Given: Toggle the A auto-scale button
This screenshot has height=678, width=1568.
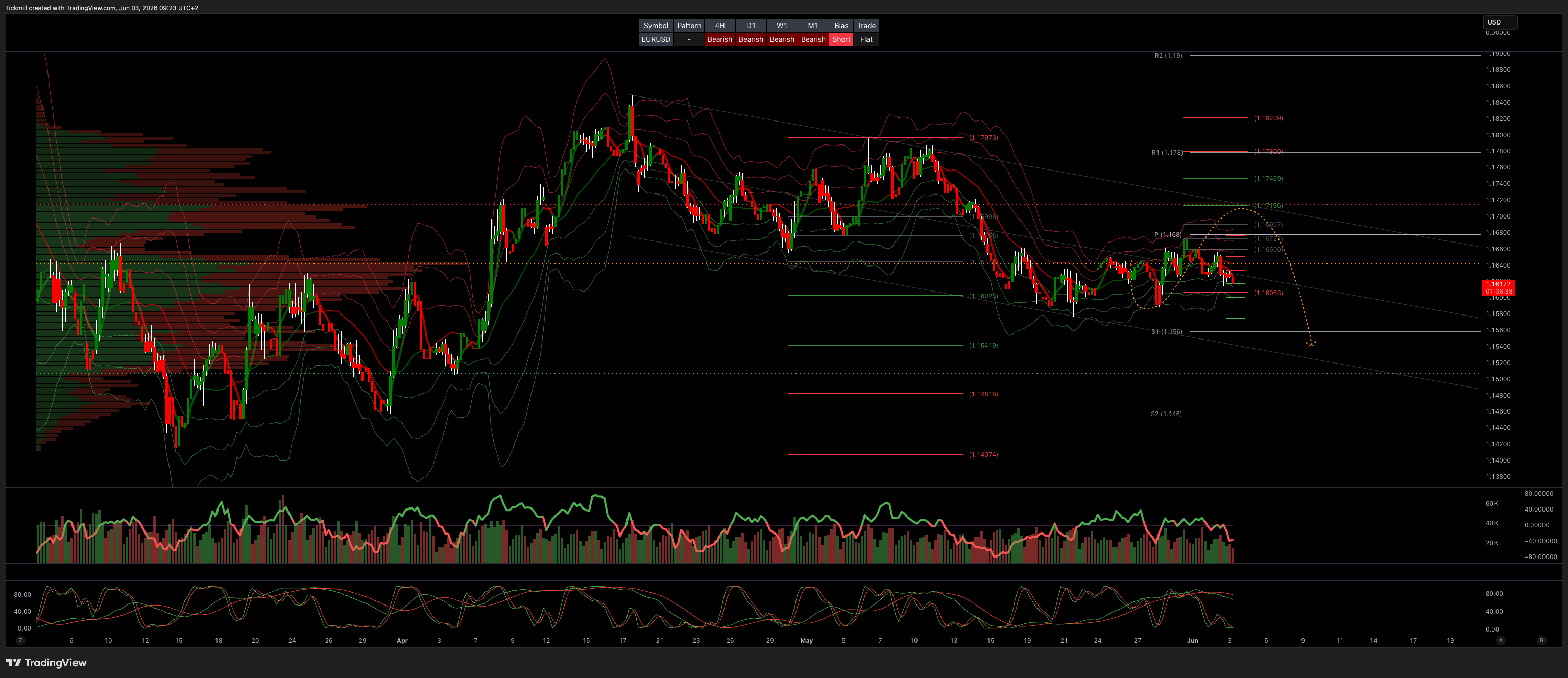Looking at the screenshot, I should pos(1501,640).
